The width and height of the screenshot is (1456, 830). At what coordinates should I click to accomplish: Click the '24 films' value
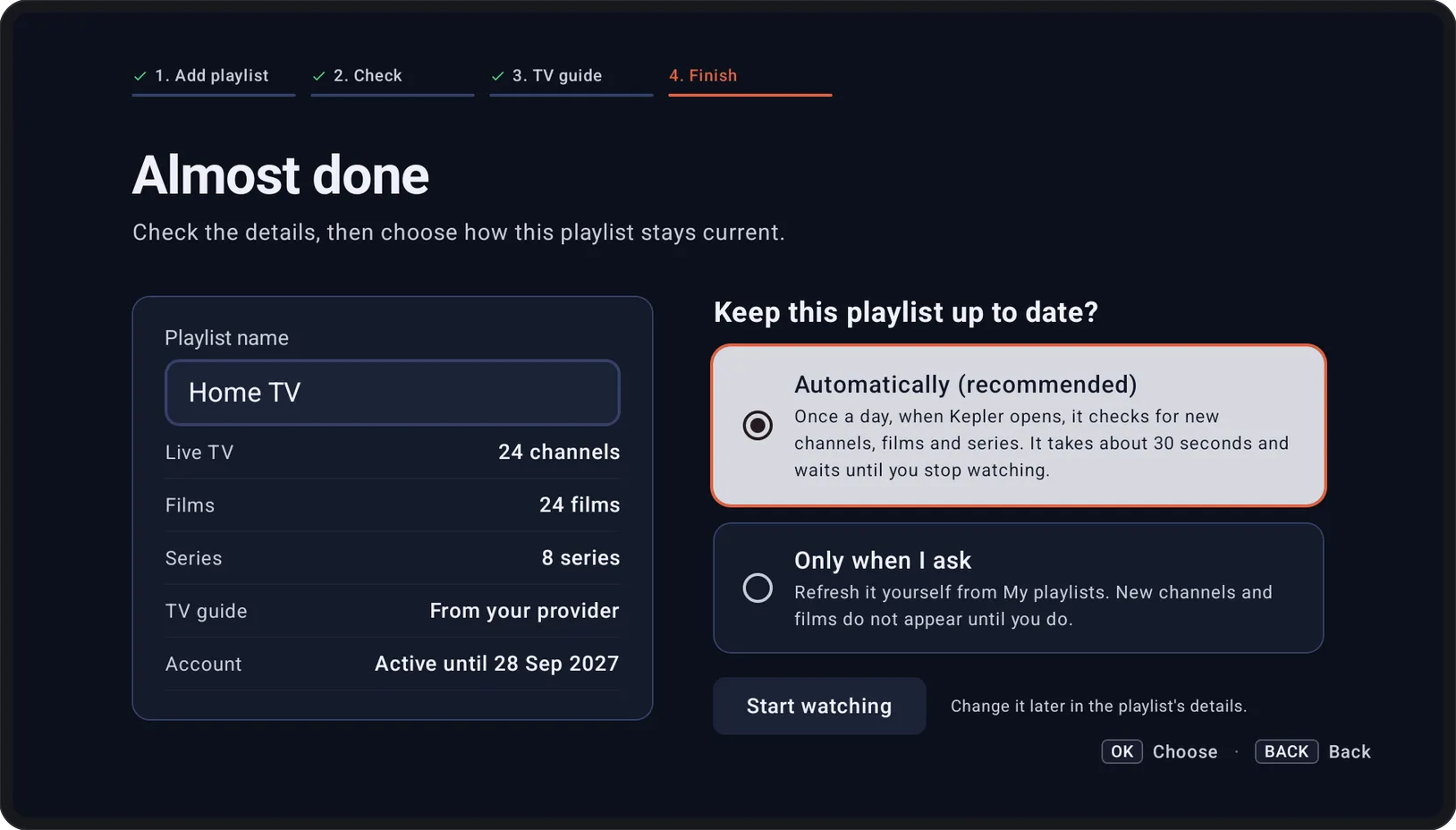(580, 504)
